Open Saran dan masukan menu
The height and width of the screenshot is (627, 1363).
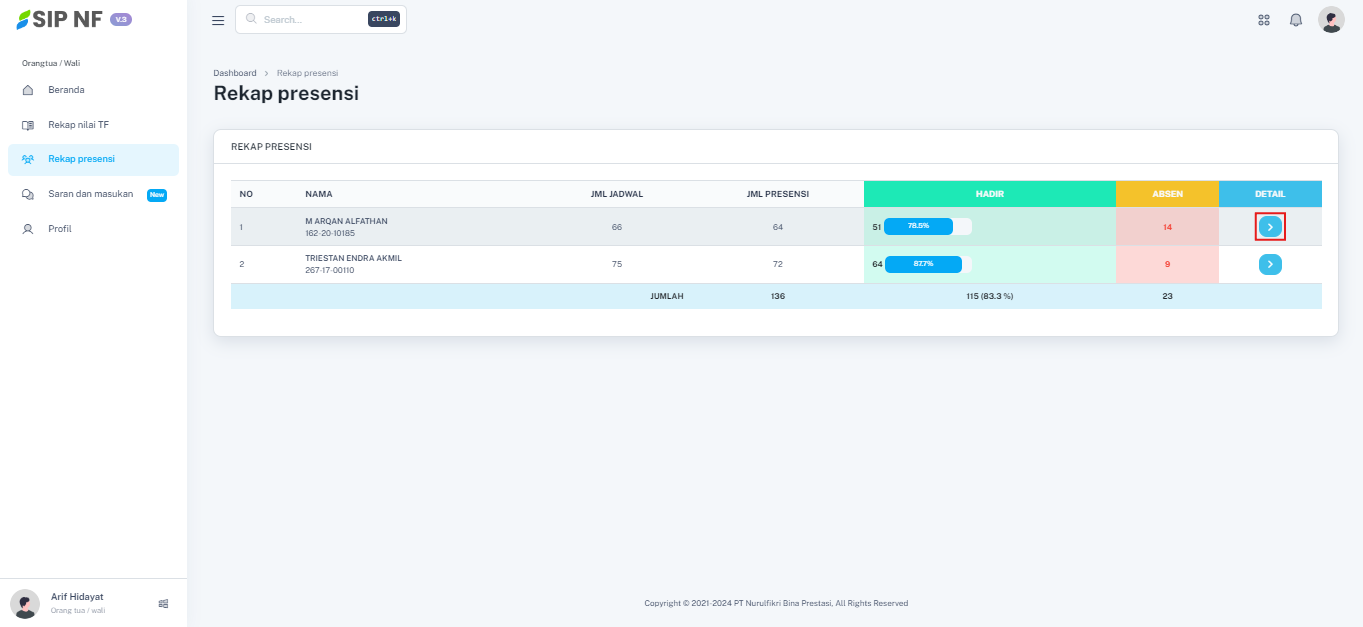tap(90, 194)
